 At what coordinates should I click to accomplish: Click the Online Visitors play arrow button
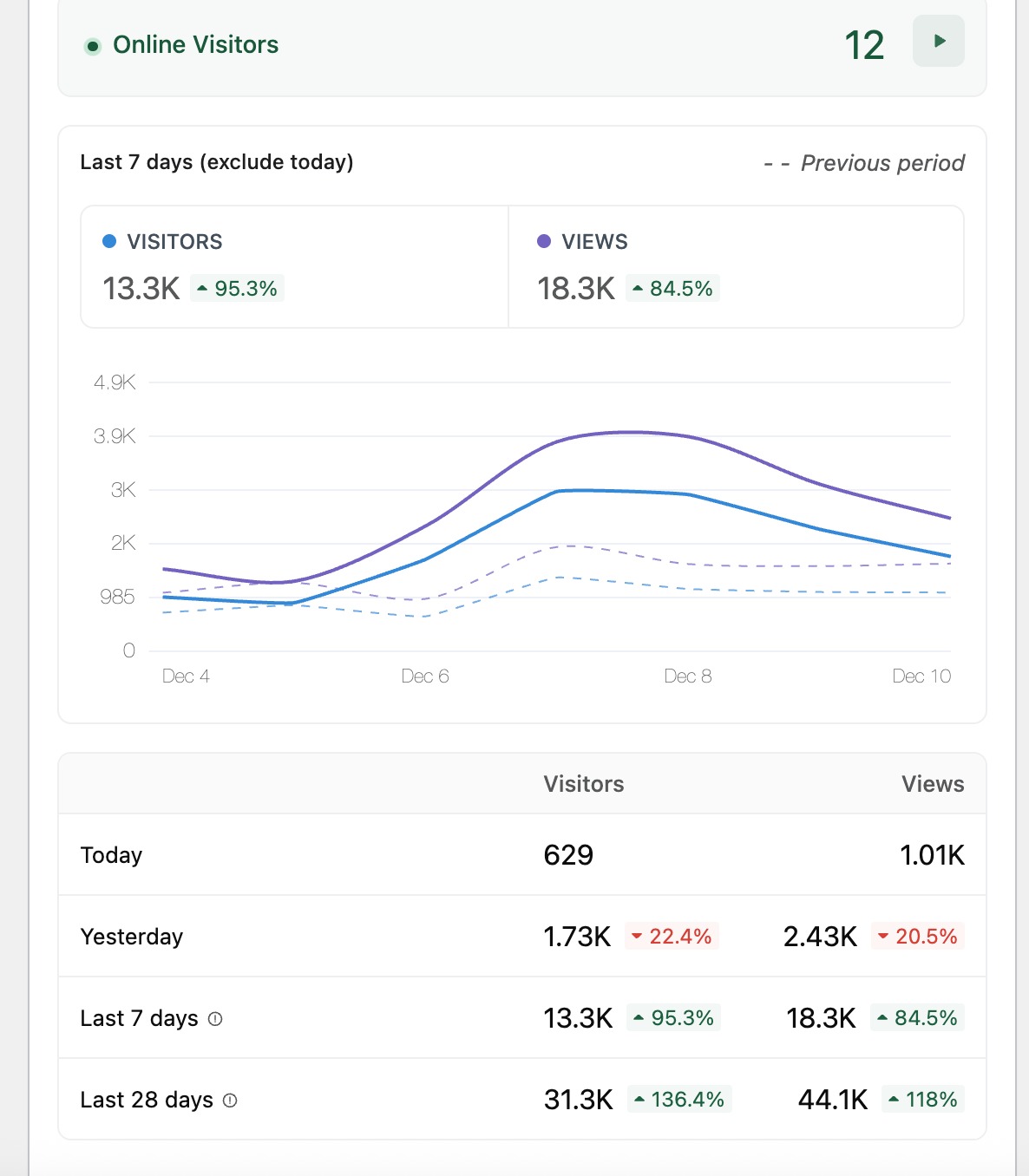[x=938, y=41]
